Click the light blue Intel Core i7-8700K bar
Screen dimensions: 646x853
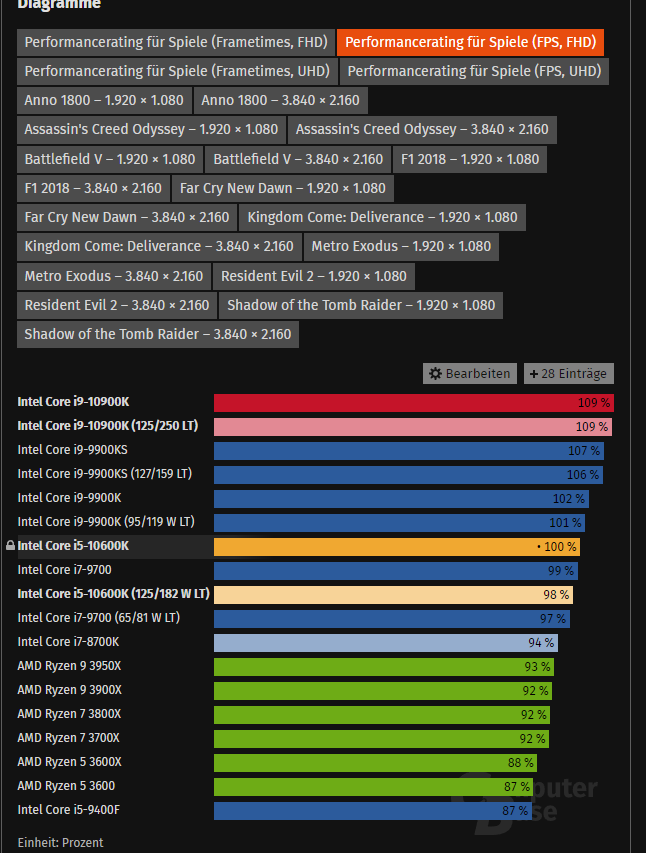[386, 643]
